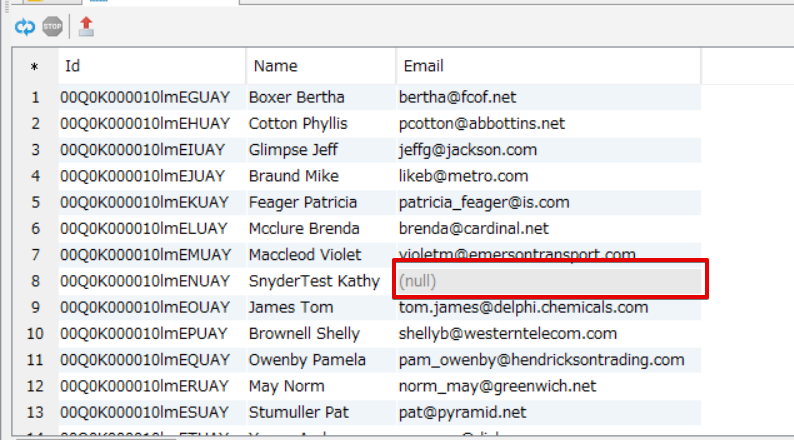The height and width of the screenshot is (440, 794).
Task: Click email likeb@metro.com
Action: (x=463, y=176)
